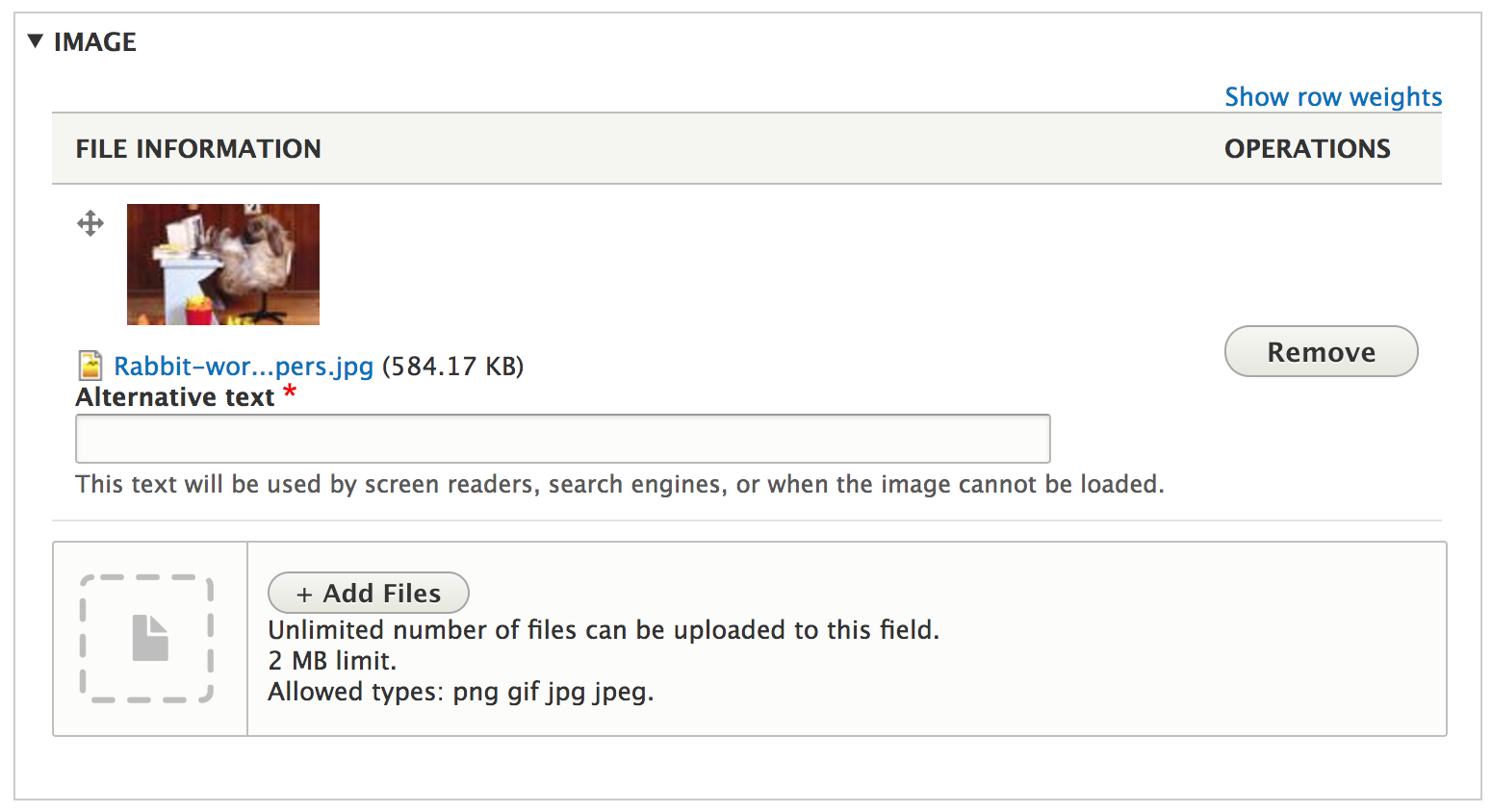Screen dimensions: 1492x812
Task: Open the Show row weights link
Action: [1333, 97]
